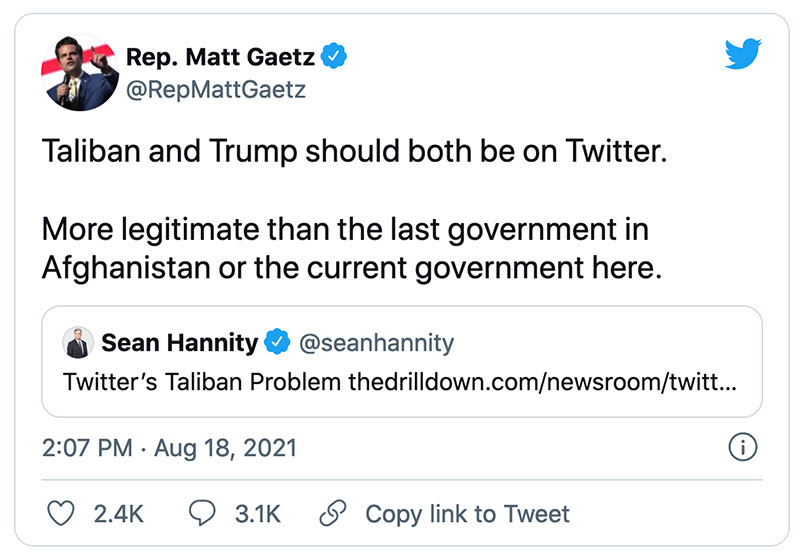800x558 pixels.
Task: Open the Twitter info circle icon
Action: (x=740, y=449)
